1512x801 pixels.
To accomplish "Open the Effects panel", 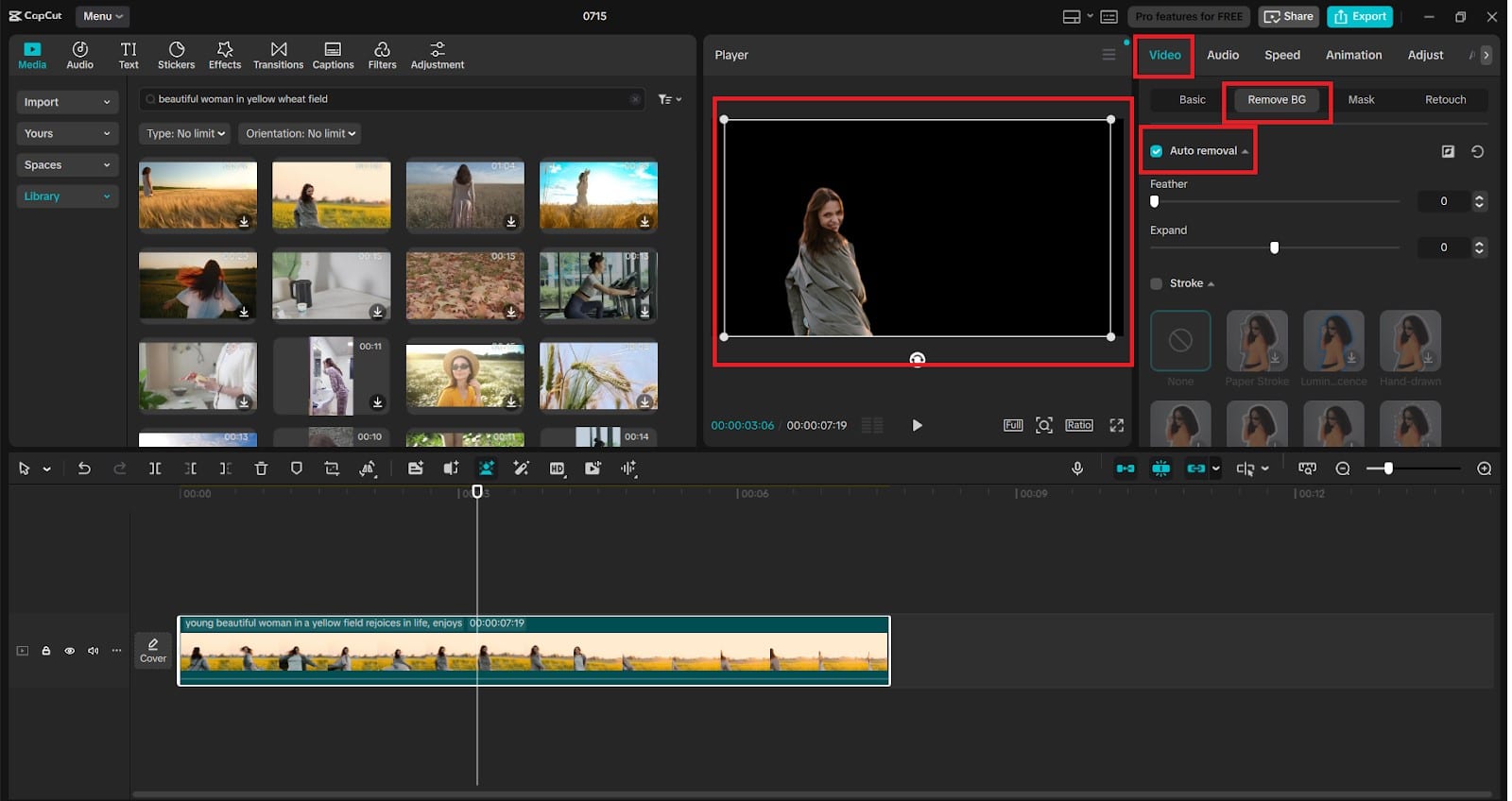I will [225, 55].
